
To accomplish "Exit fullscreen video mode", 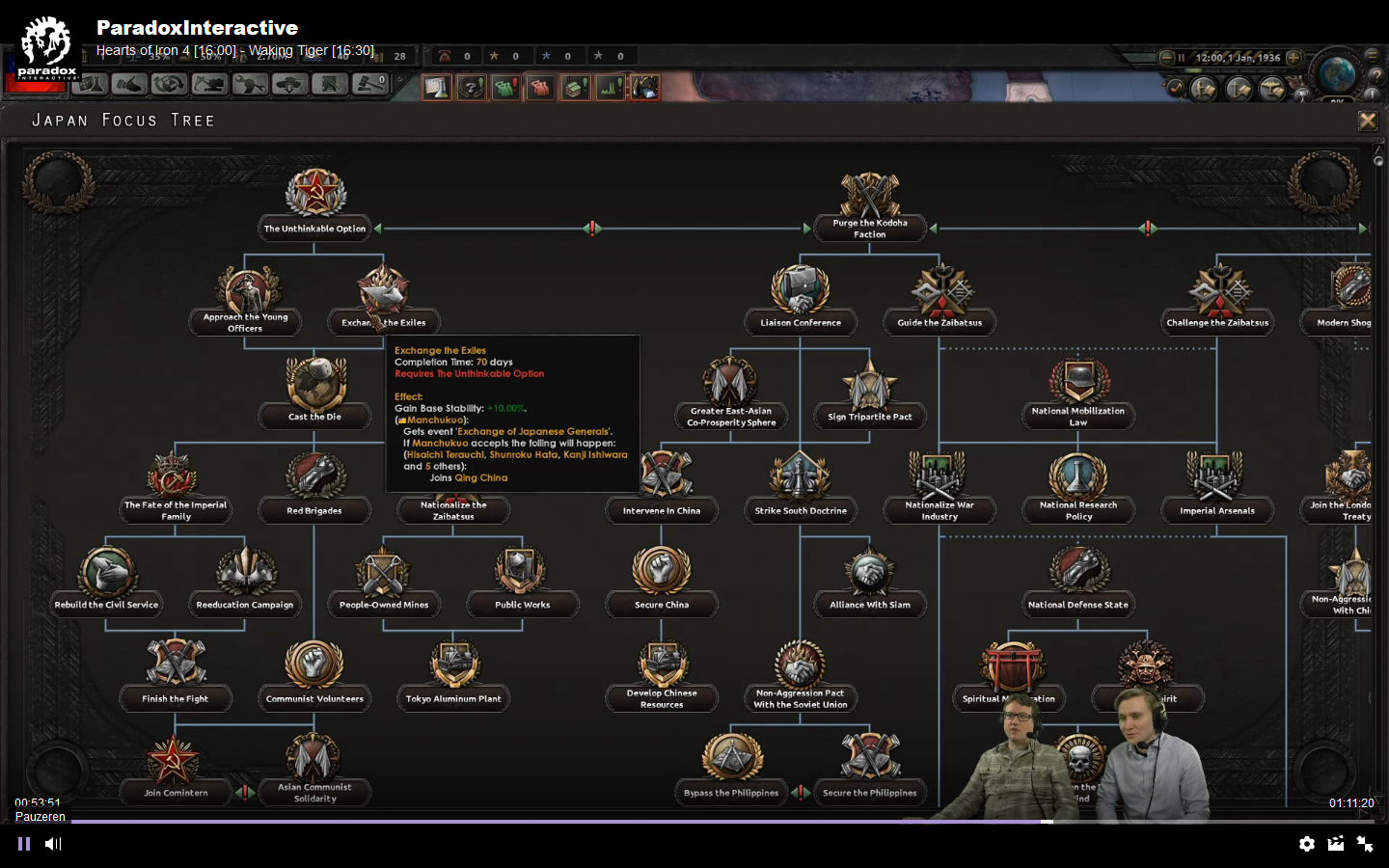I will pos(1365,844).
